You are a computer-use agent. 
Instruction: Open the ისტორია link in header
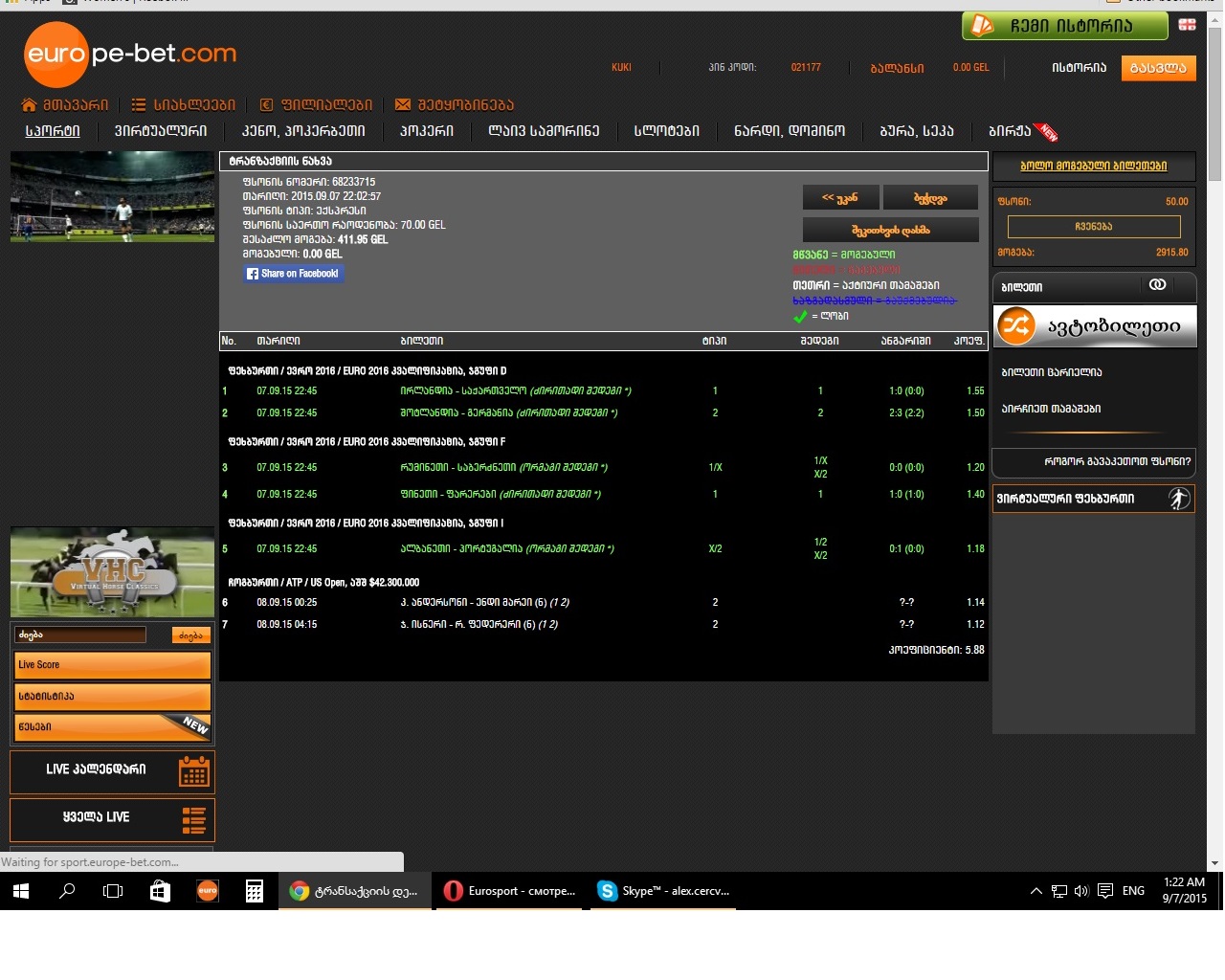point(1079,68)
